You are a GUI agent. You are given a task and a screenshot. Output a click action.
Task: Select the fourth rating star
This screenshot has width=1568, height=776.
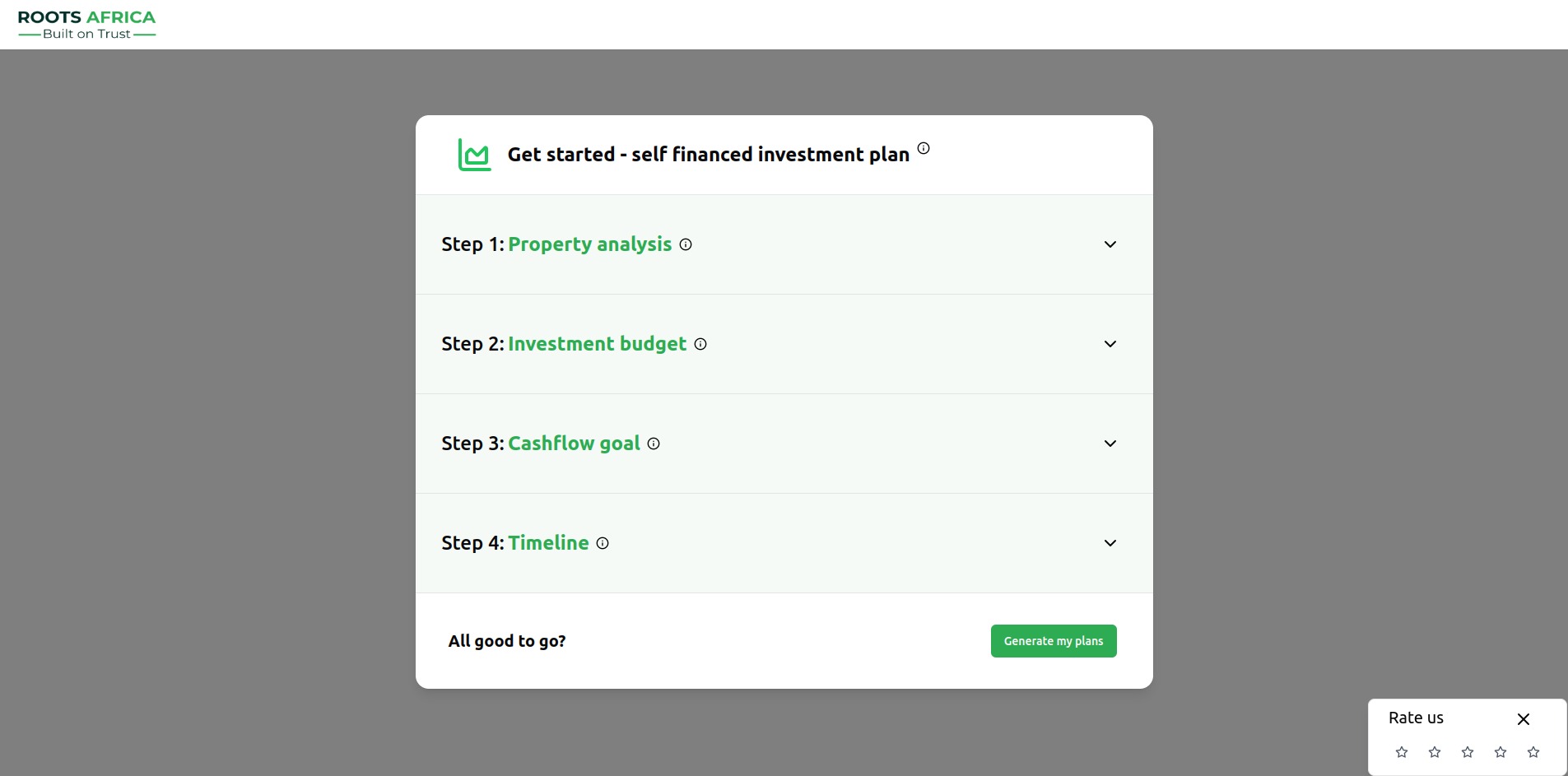tap(1501, 752)
